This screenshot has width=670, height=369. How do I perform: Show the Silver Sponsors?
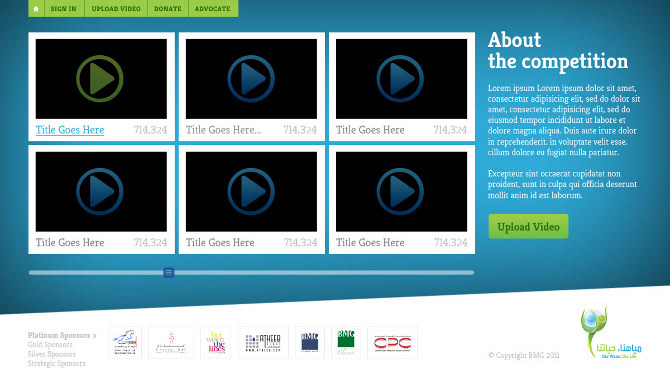click(52, 354)
